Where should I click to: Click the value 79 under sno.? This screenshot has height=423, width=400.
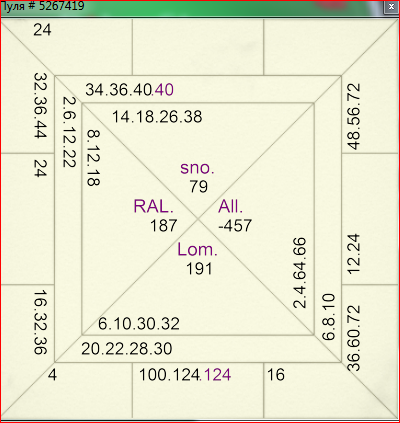(x=199, y=186)
